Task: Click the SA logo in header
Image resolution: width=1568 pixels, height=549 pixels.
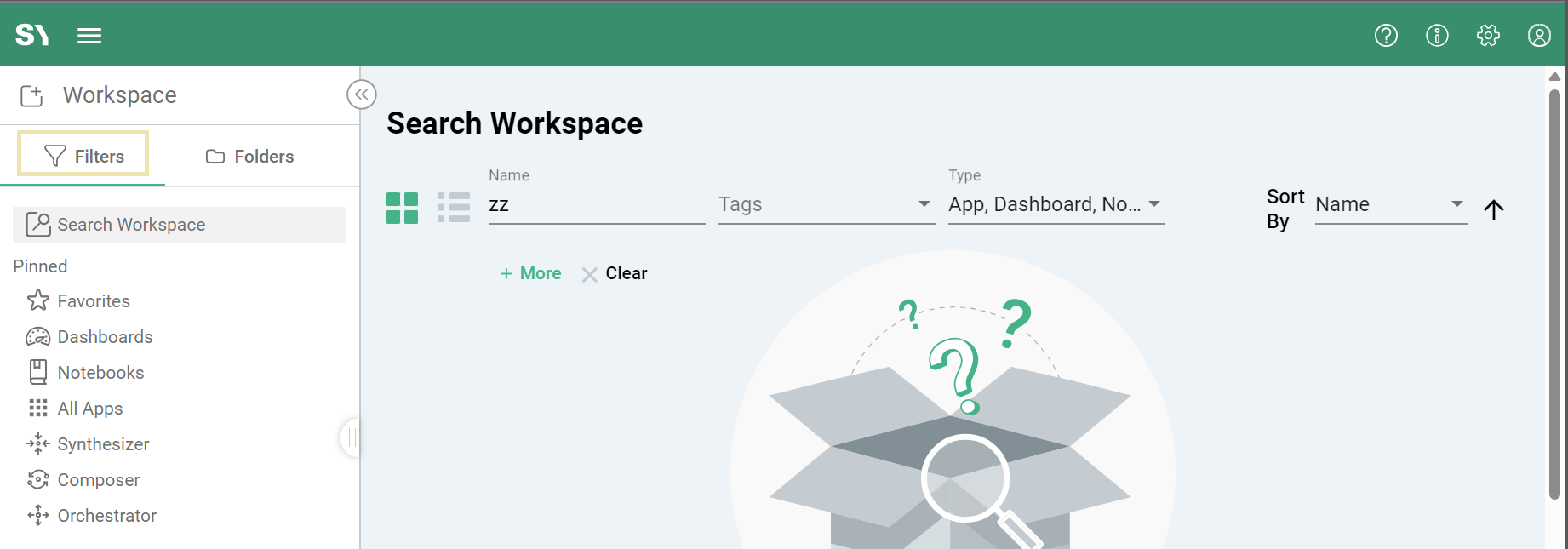Action: point(31,35)
